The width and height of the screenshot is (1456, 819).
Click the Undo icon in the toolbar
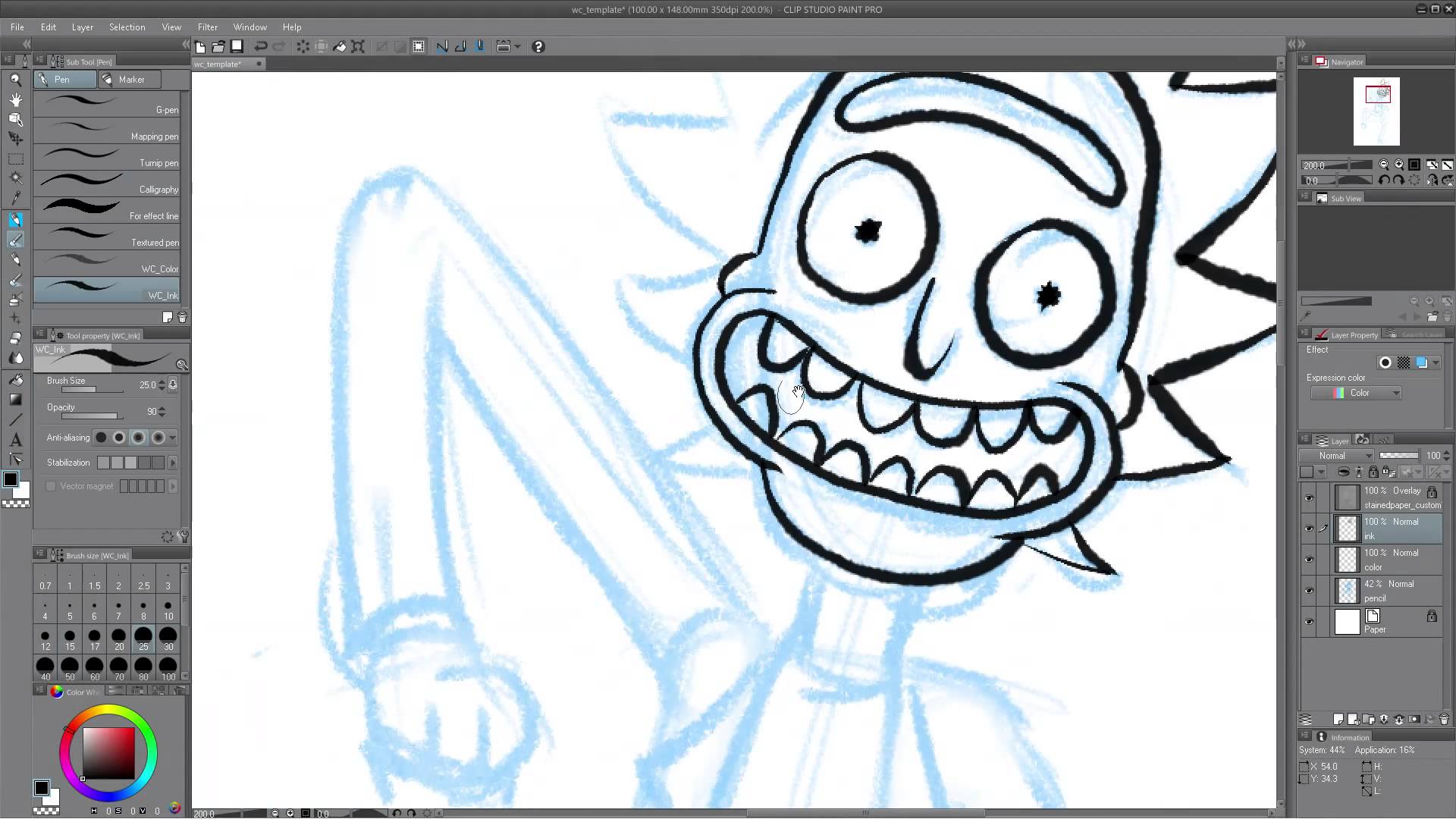pos(261,46)
